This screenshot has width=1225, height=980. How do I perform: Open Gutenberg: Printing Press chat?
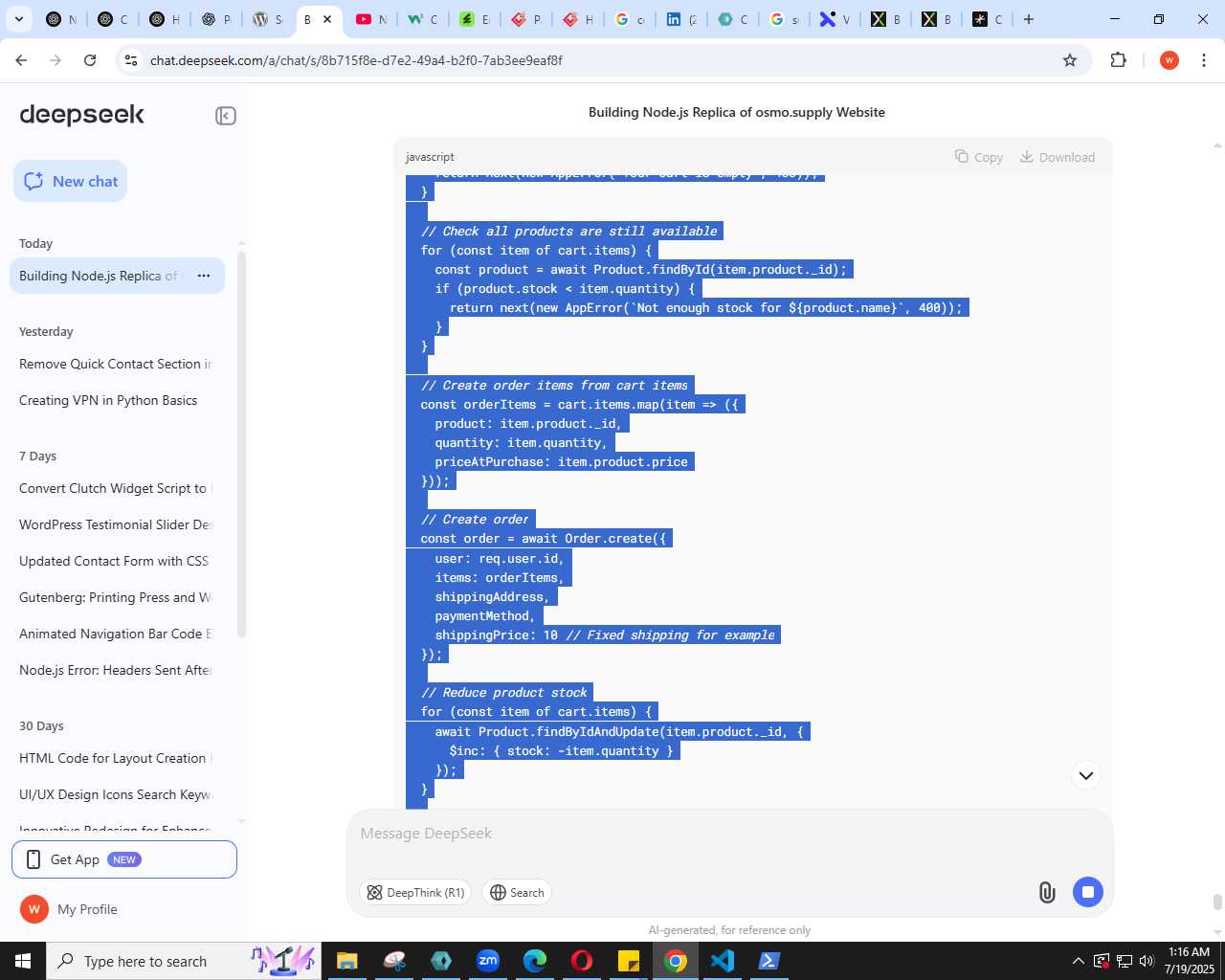coord(115,597)
